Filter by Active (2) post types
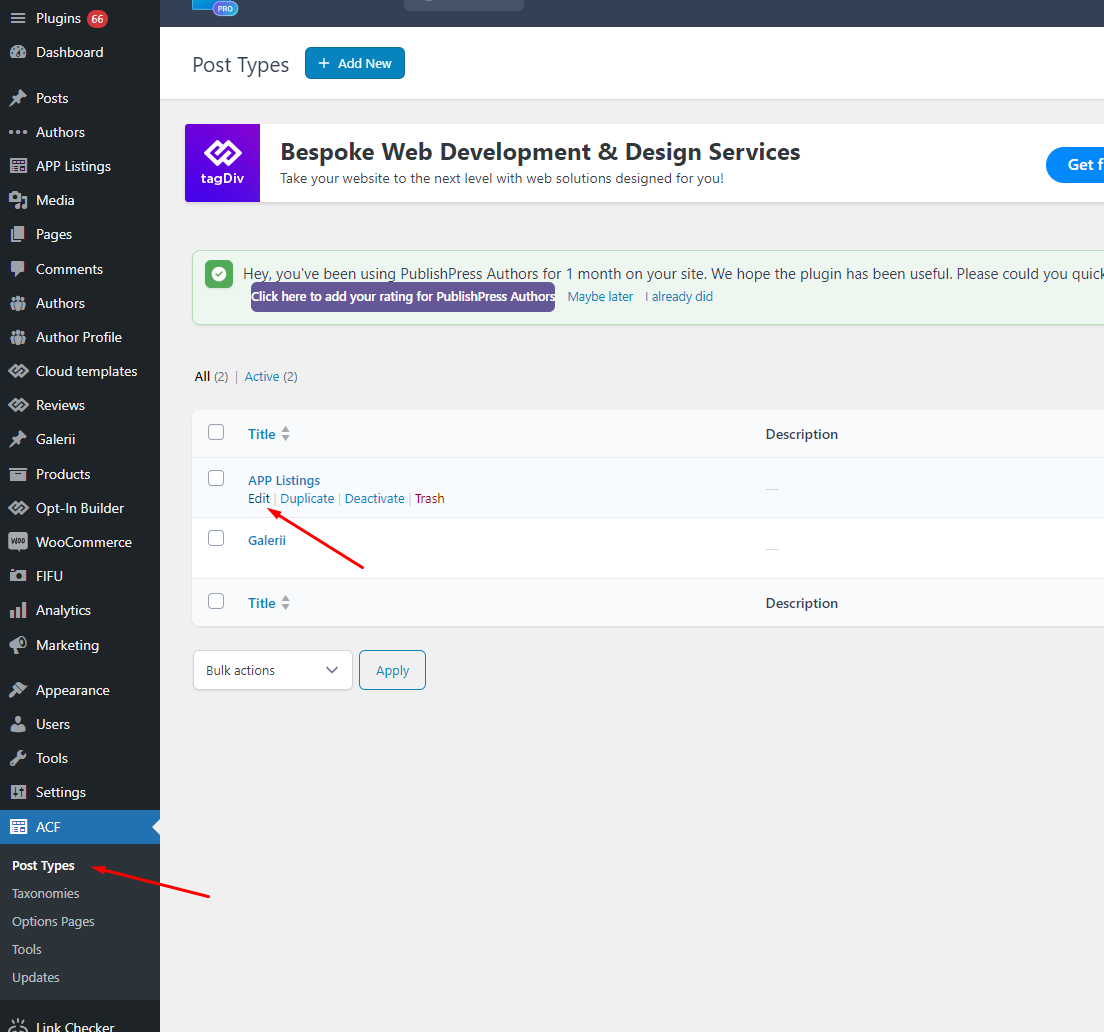The image size is (1104, 1032). (x=271, y=377)
